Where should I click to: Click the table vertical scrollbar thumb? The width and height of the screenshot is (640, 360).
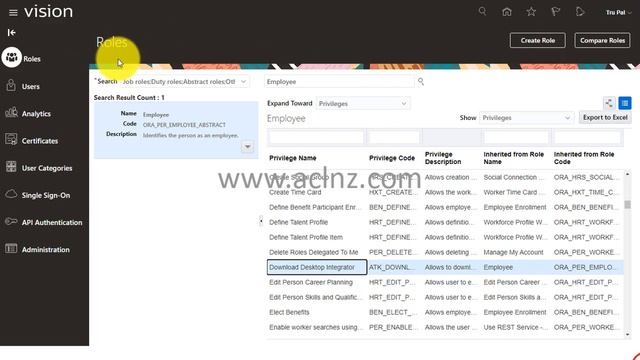coord(627,204)
